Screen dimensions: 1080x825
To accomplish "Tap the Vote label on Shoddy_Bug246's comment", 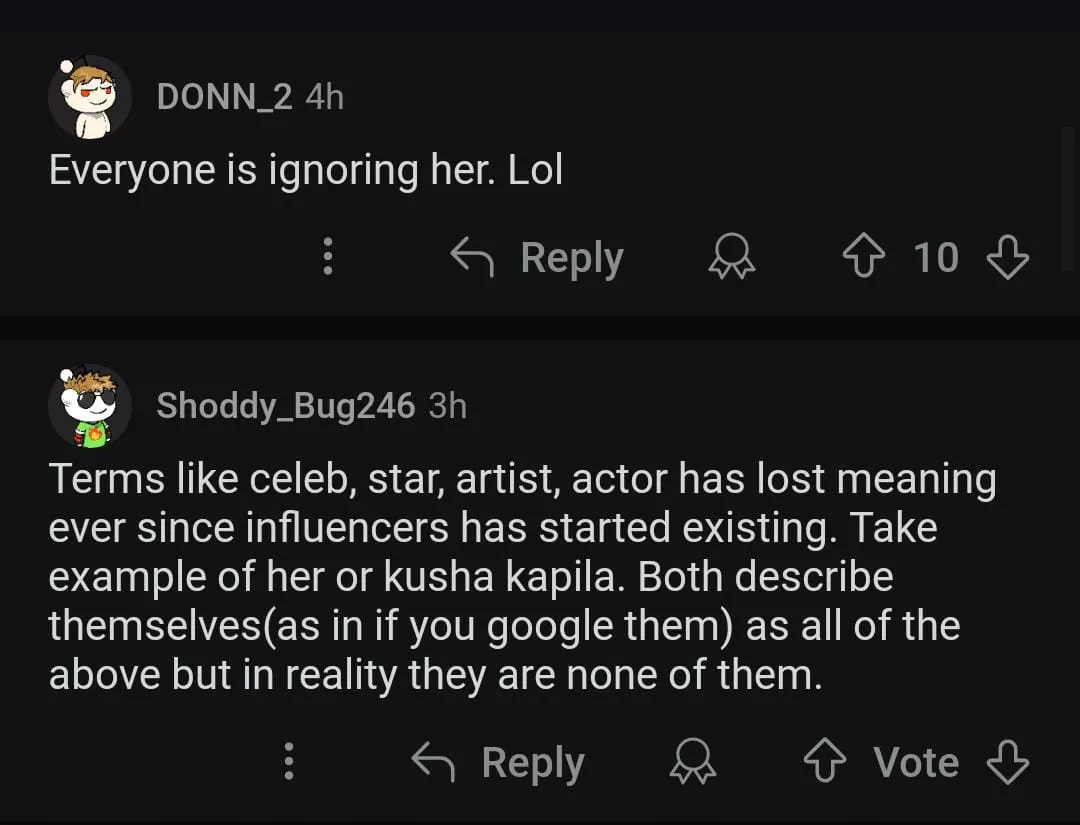I will coord(916,763).
